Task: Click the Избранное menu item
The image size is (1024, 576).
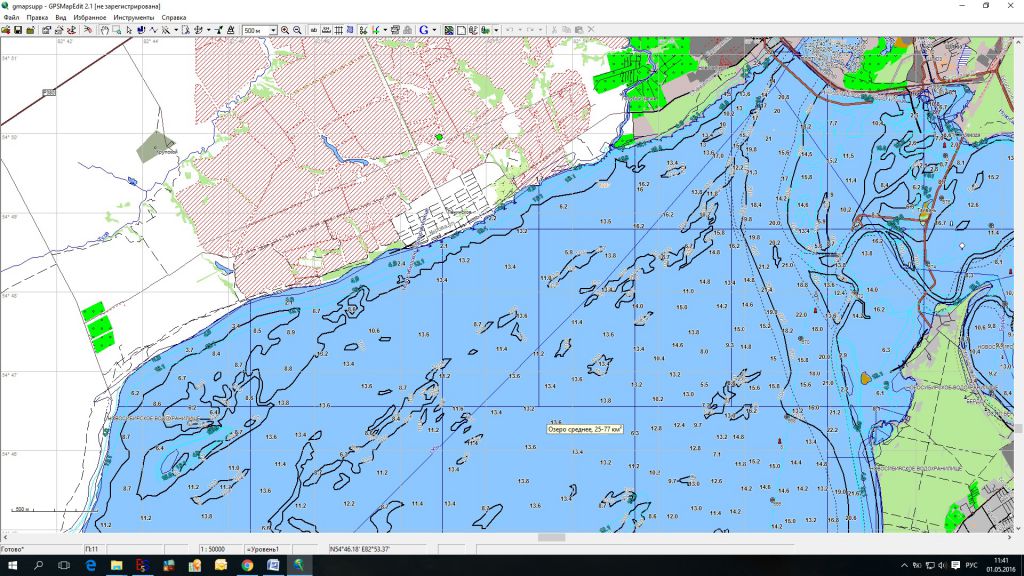Action: [x=90, y=18]
